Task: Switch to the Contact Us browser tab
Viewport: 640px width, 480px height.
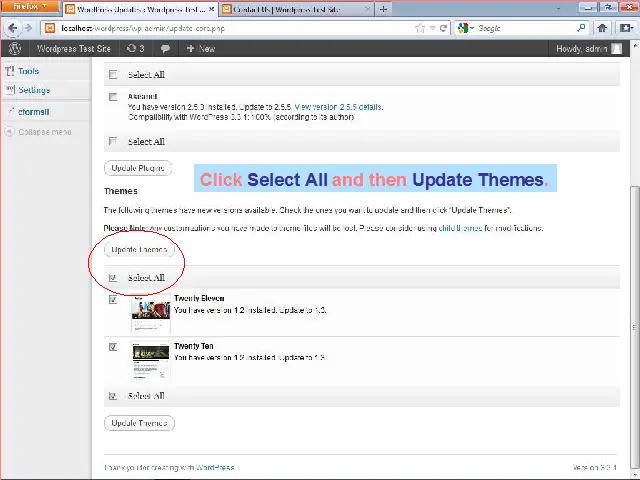Action: click(x=290, y=9)
